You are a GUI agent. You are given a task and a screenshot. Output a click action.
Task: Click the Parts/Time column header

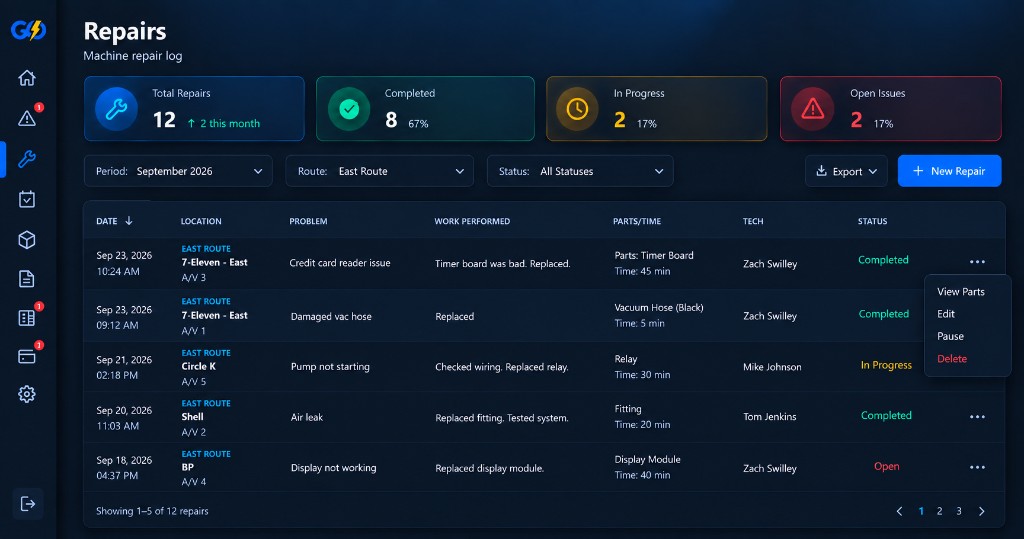click(637, 221)
